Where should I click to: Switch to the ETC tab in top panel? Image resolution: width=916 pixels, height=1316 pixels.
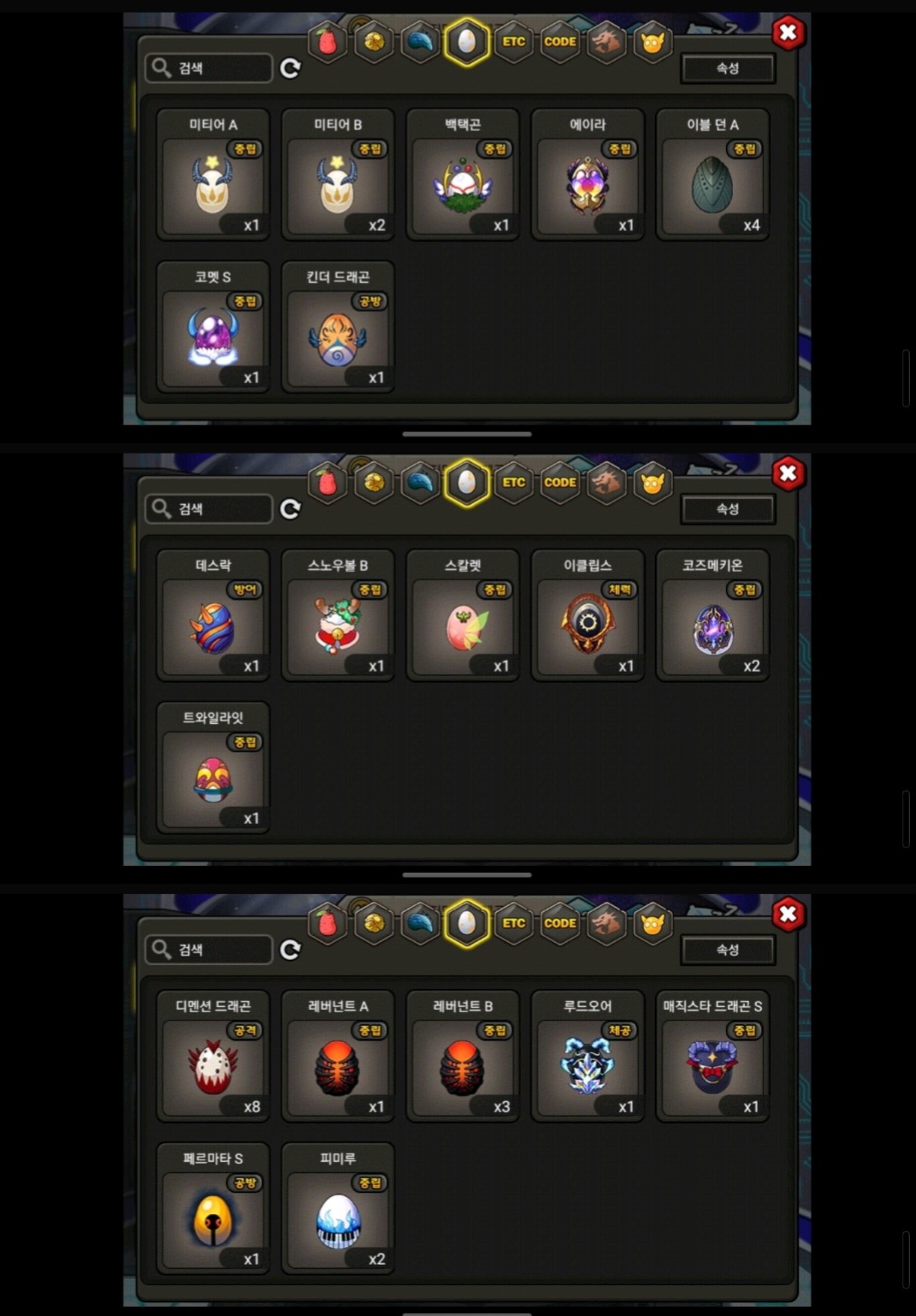pos(513,41)
